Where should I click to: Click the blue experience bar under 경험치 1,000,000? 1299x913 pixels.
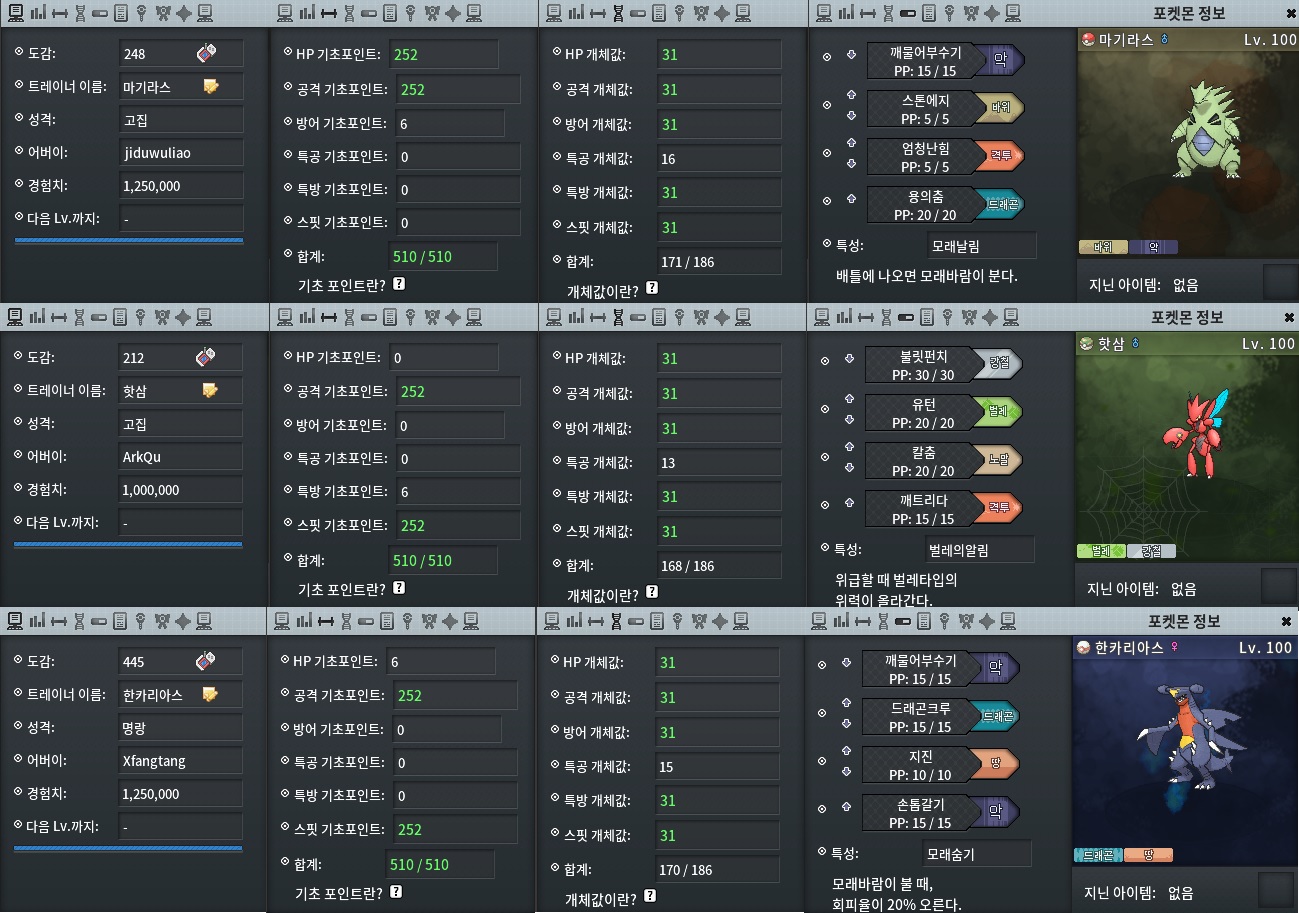[128, 545]
